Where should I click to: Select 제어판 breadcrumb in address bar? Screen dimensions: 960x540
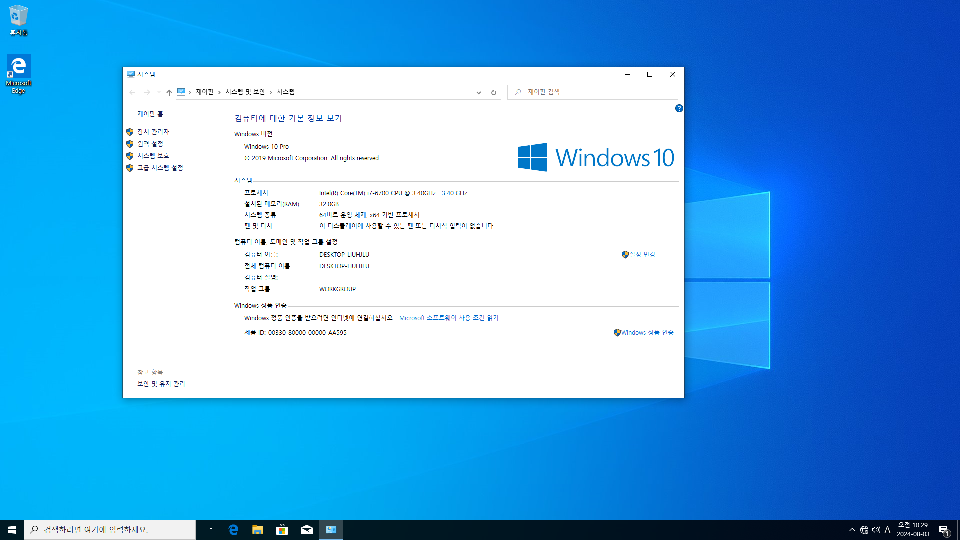click(204, 92)
